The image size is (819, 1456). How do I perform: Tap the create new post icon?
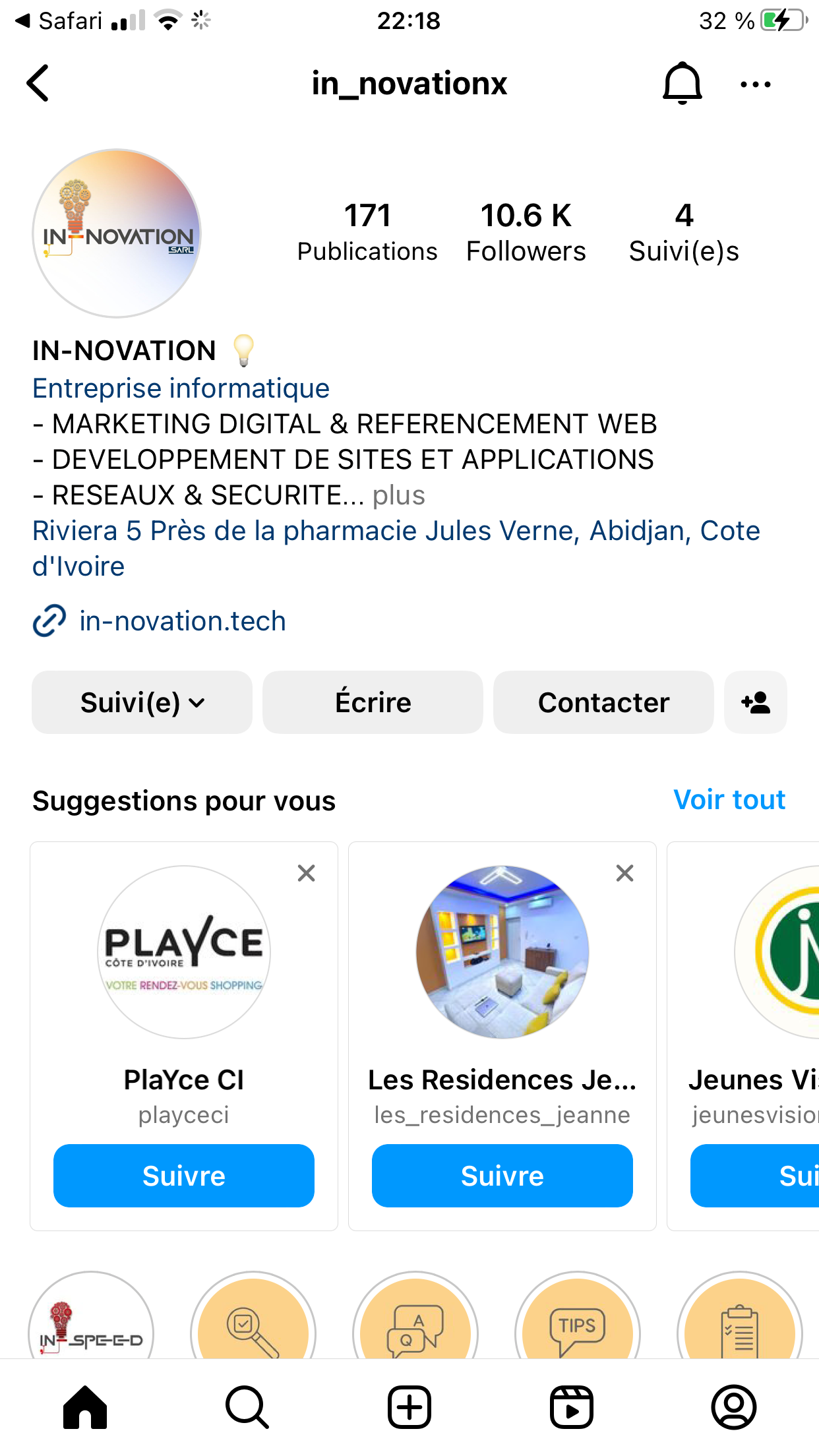tap(409, 1407)
